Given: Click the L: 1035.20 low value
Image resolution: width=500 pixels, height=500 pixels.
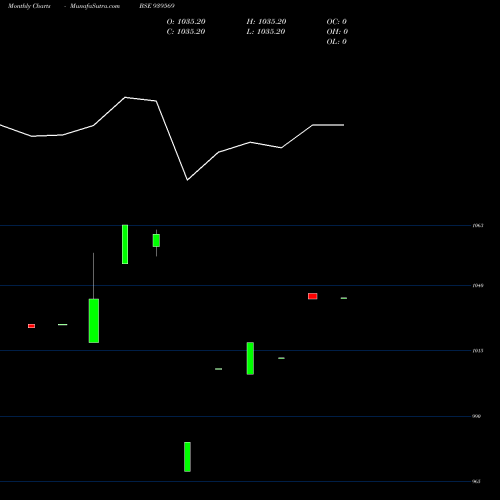Looking at the screenshot, I should 266,31.
